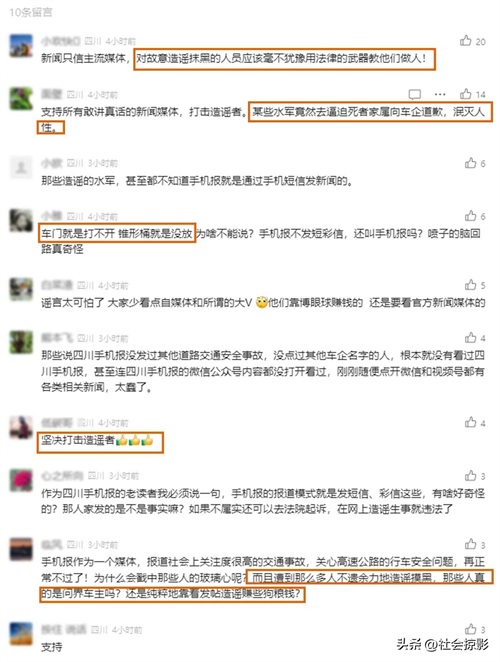This screenshot has width=500, height=662.
Task: Click the 10条留言 header
Action: pos(31,12)
